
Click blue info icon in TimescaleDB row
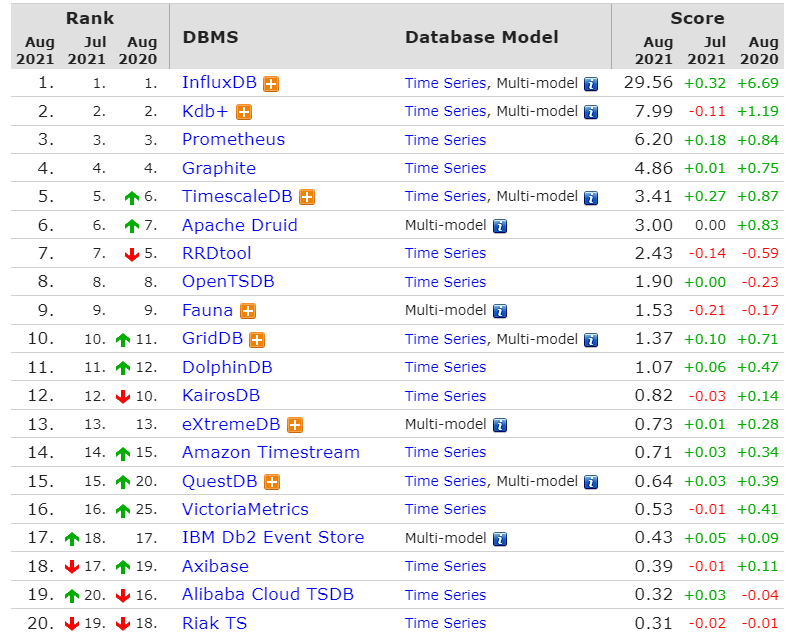point(591,198)
